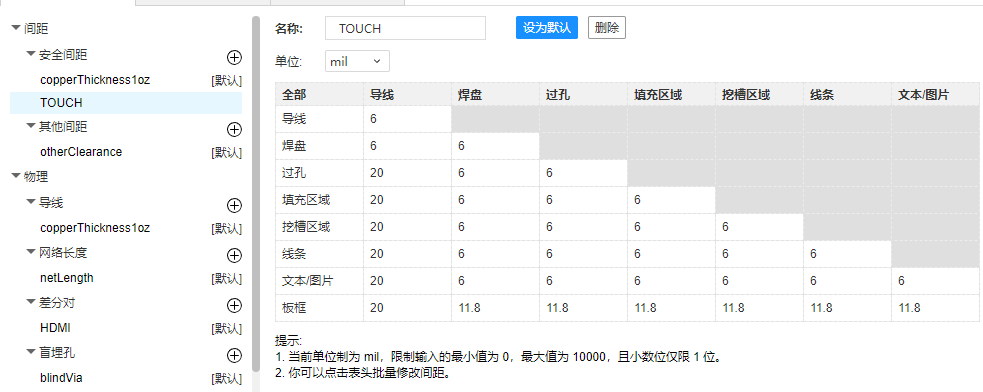Collapse the 其他间距 group

click(31, 126)
